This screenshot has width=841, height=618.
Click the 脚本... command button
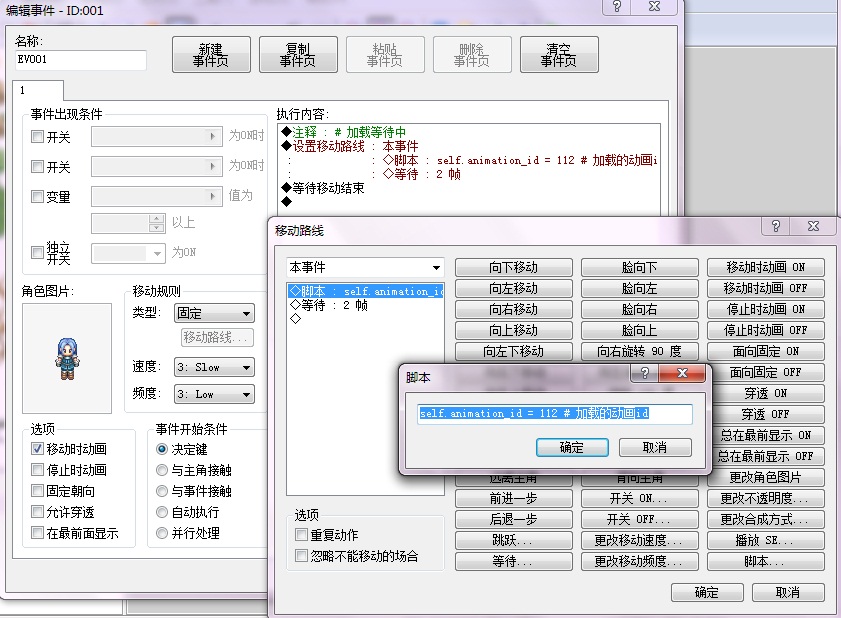click(765, 561)
